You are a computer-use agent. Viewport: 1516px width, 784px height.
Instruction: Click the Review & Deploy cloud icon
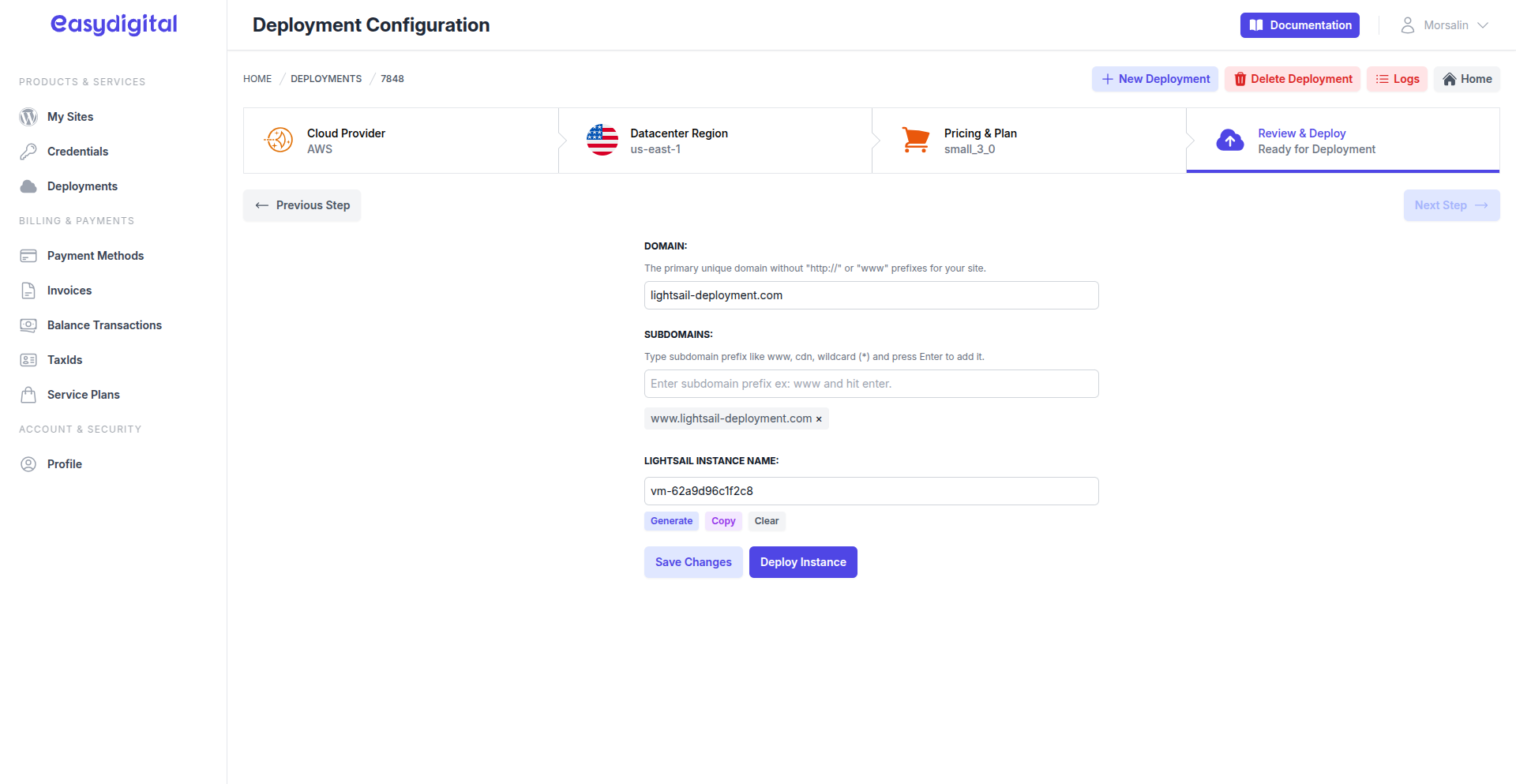click(x=1230, y=140)
